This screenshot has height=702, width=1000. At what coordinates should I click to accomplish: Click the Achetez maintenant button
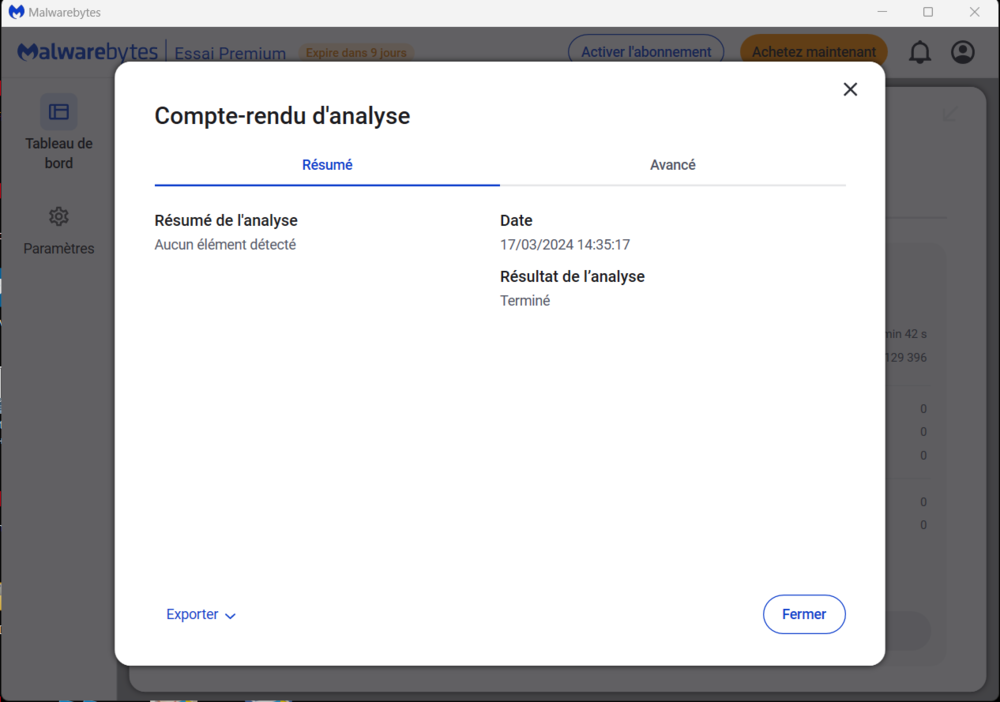[x=813, y=52]
